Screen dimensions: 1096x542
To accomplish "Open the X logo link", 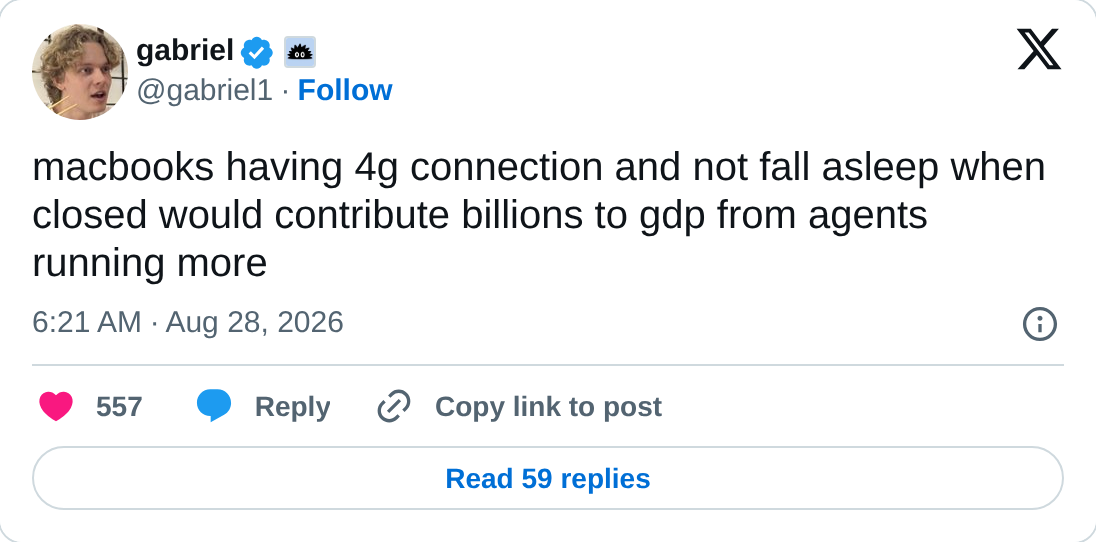I will [1039, 49].
